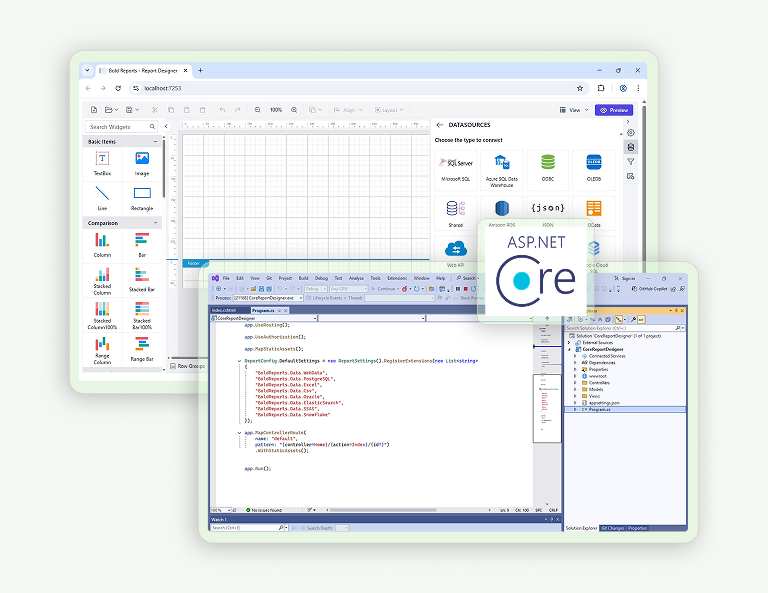Screen dimensions: 768x593
Task: Select the Stacked Bar 100% widget
Action: tap(142, 315)
